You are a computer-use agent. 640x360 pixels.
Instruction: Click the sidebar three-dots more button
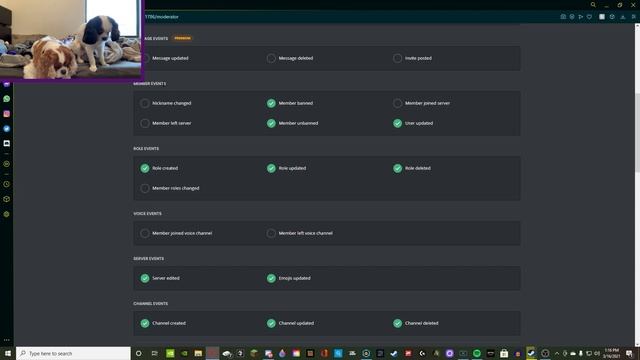7,340
